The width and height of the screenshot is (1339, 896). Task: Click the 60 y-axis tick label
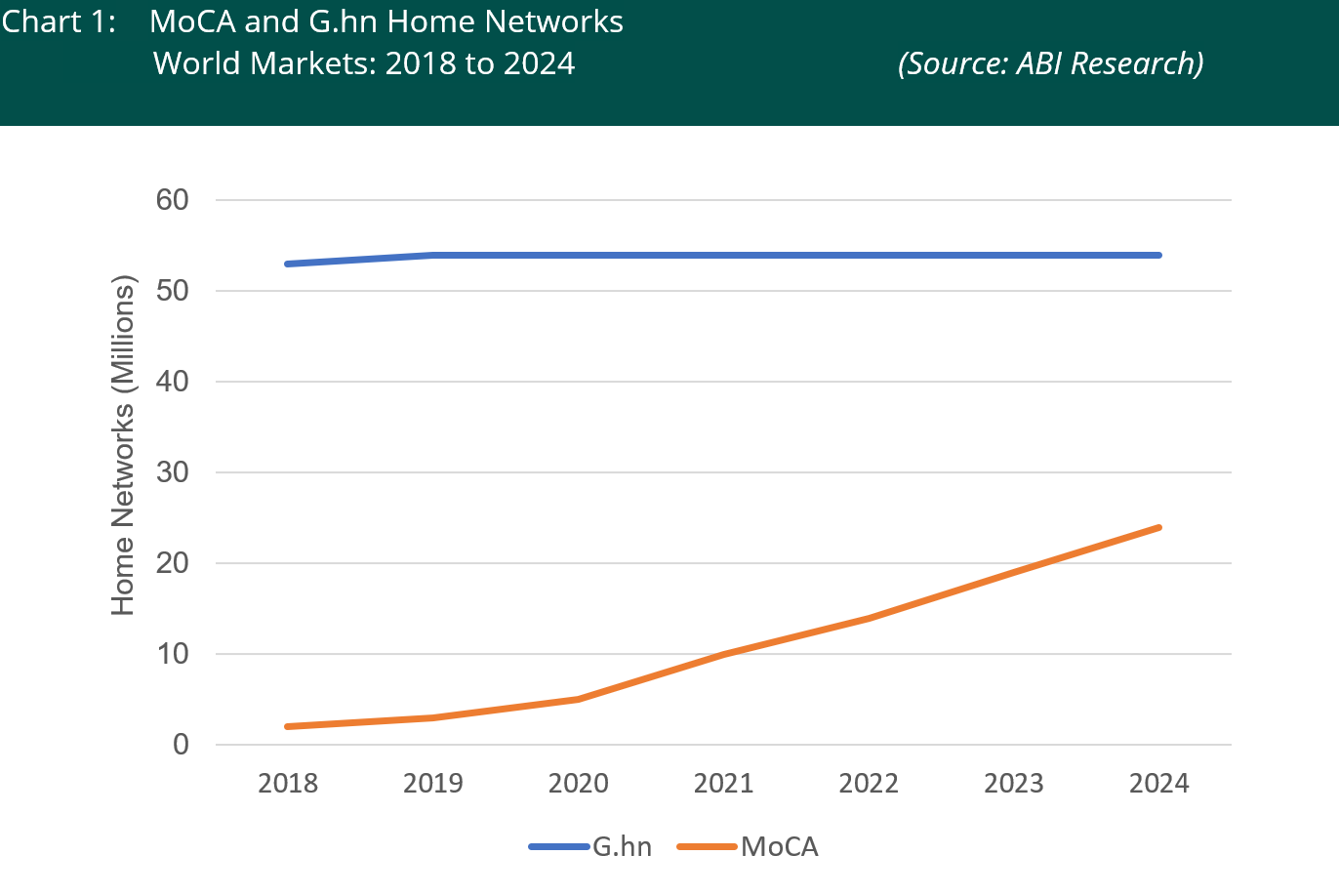172,200
